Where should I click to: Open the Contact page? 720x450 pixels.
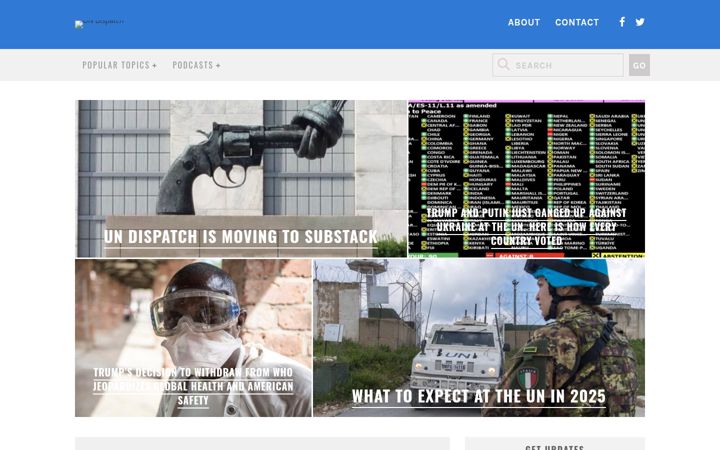pyautogui.click(x=577, y=22)
